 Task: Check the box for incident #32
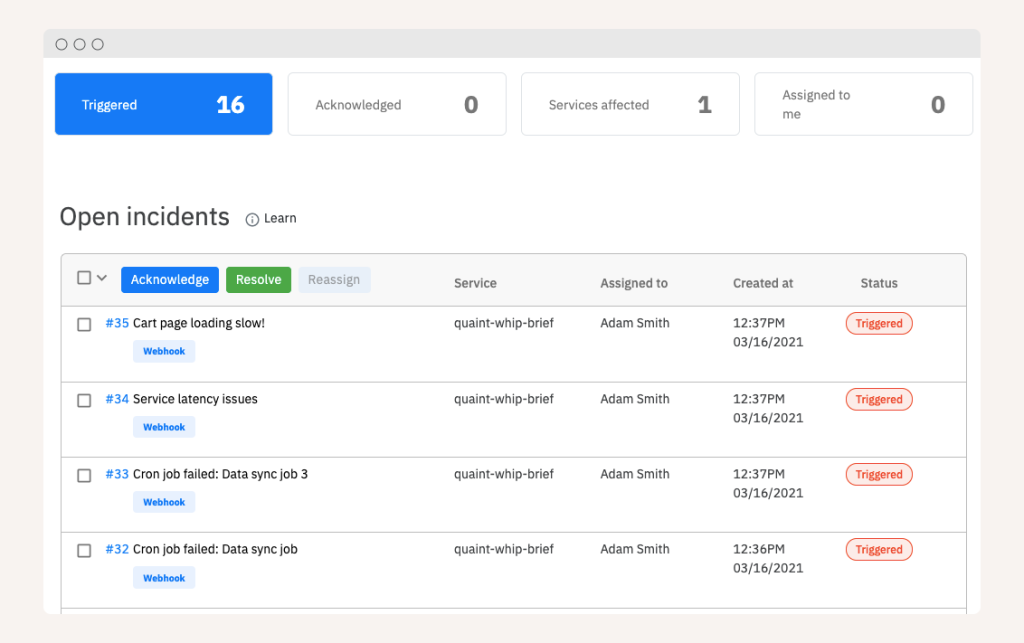click(85, 550)
